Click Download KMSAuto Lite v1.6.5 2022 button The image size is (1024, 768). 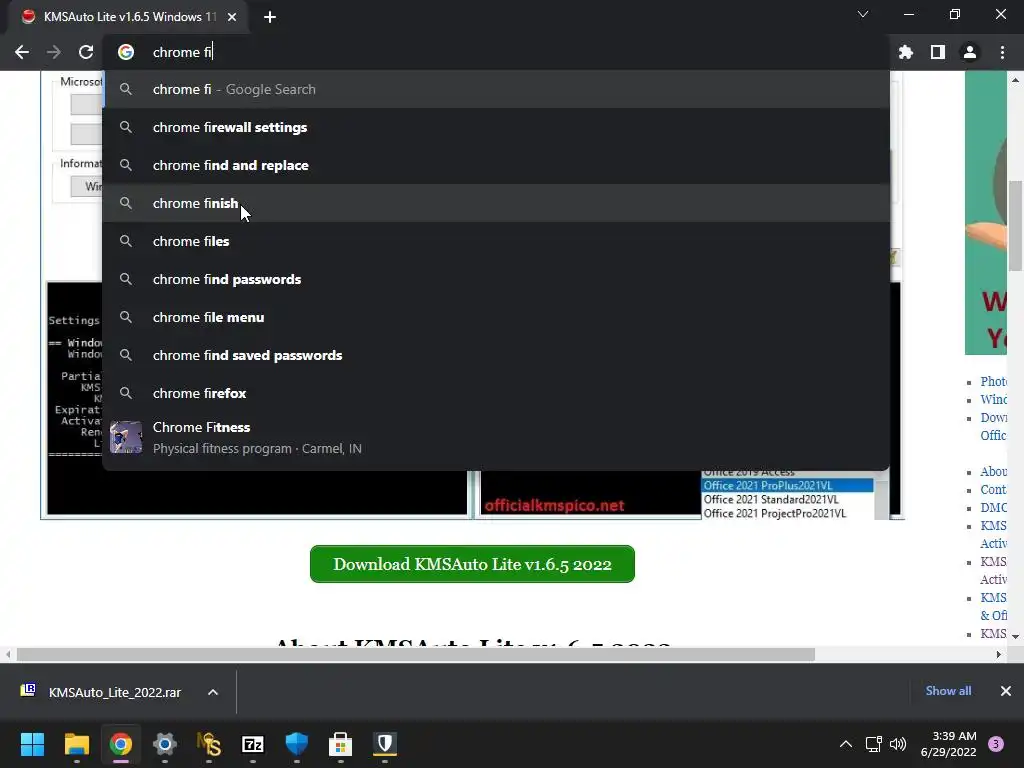click(x=472, y=564)
